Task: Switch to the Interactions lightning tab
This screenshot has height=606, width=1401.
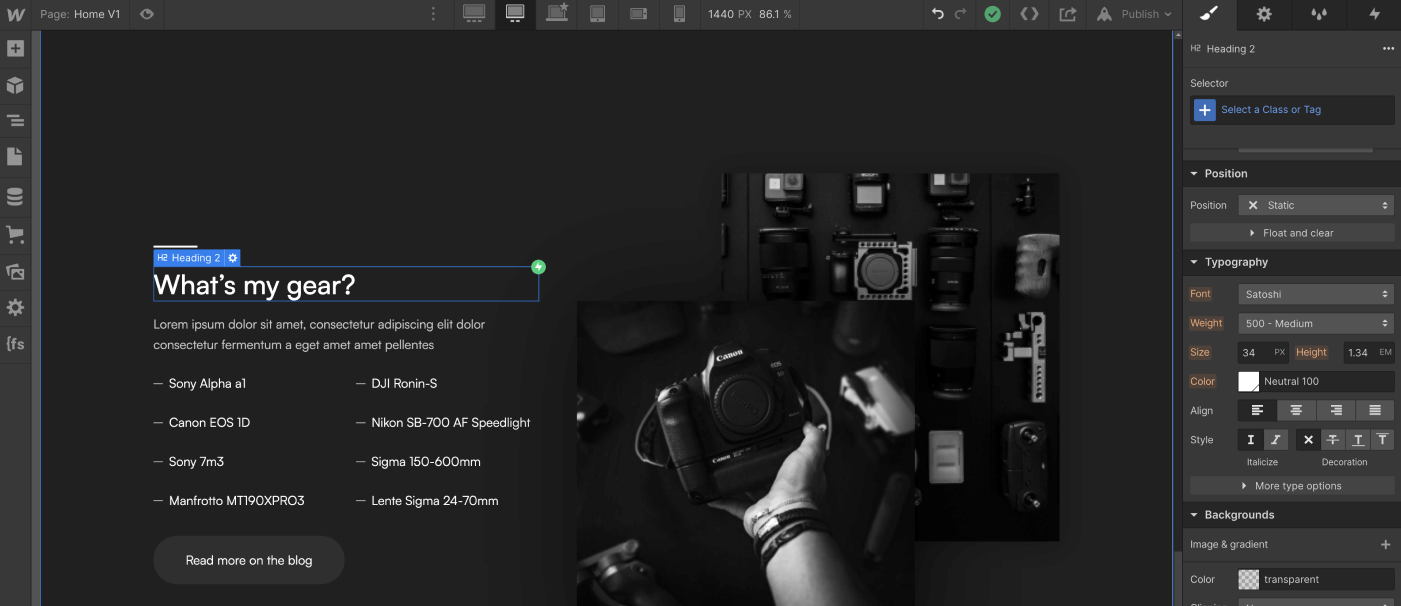Action: click(1374, 14)
